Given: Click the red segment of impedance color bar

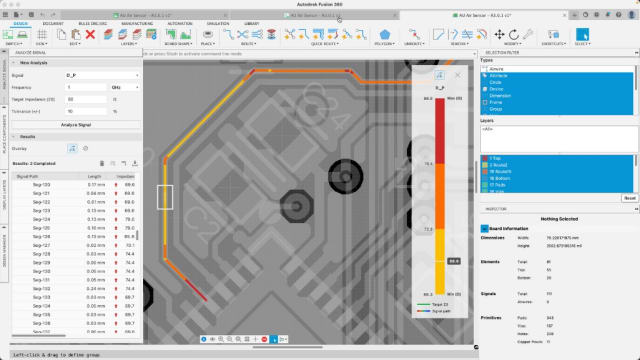Looking at the screenshot, I should pyautogui.click(x=440, y=131).
